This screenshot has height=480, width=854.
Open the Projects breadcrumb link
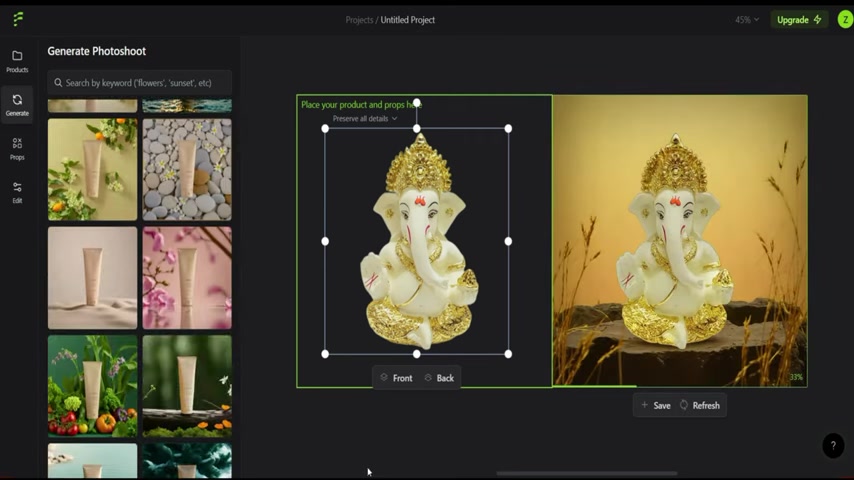tap(359, 20)
